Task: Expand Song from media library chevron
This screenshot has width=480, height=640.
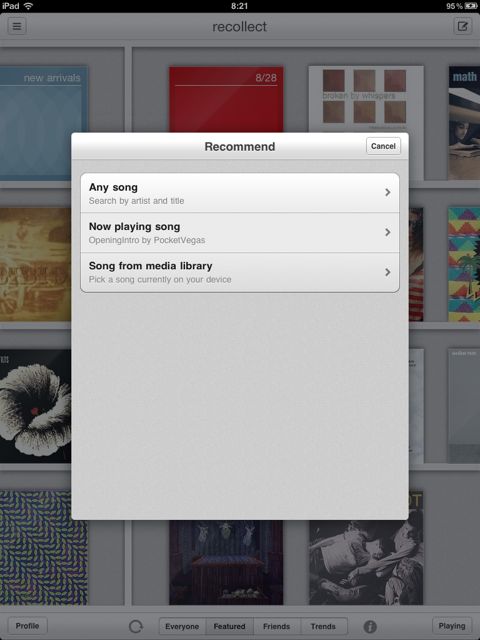Action: coord(387,272)
